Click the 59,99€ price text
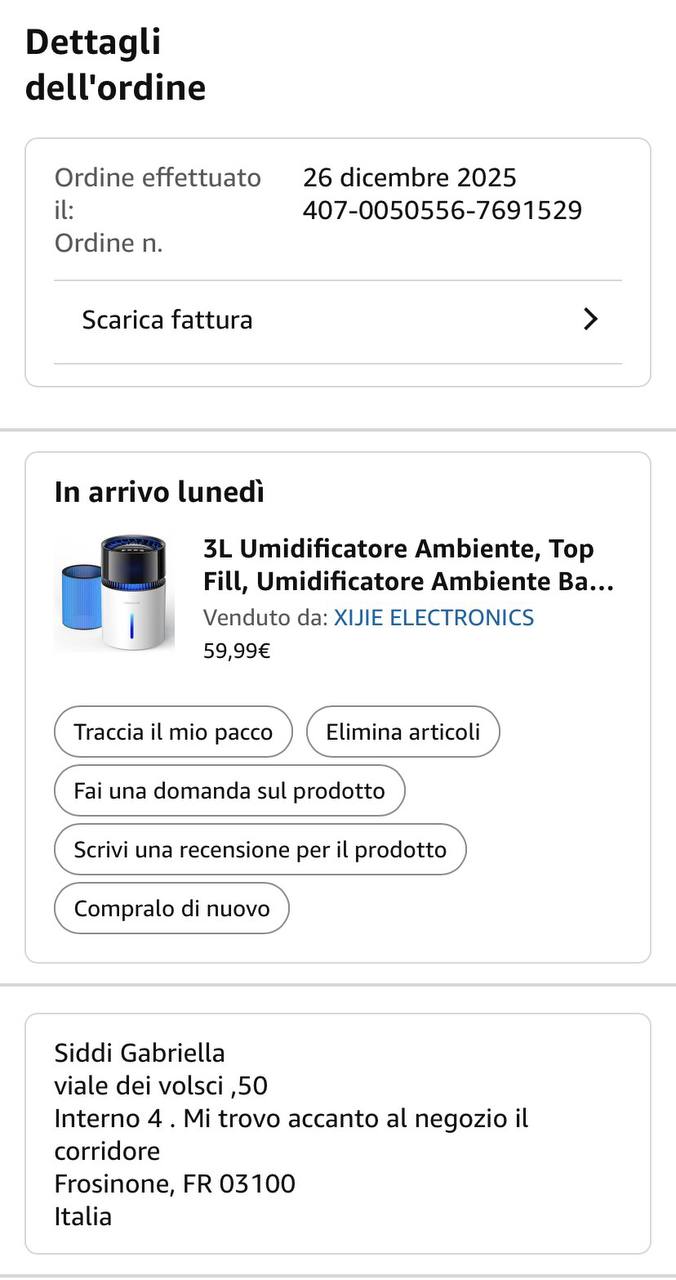This screenshot has width=676, height=1280. click(x=237, y=651)
